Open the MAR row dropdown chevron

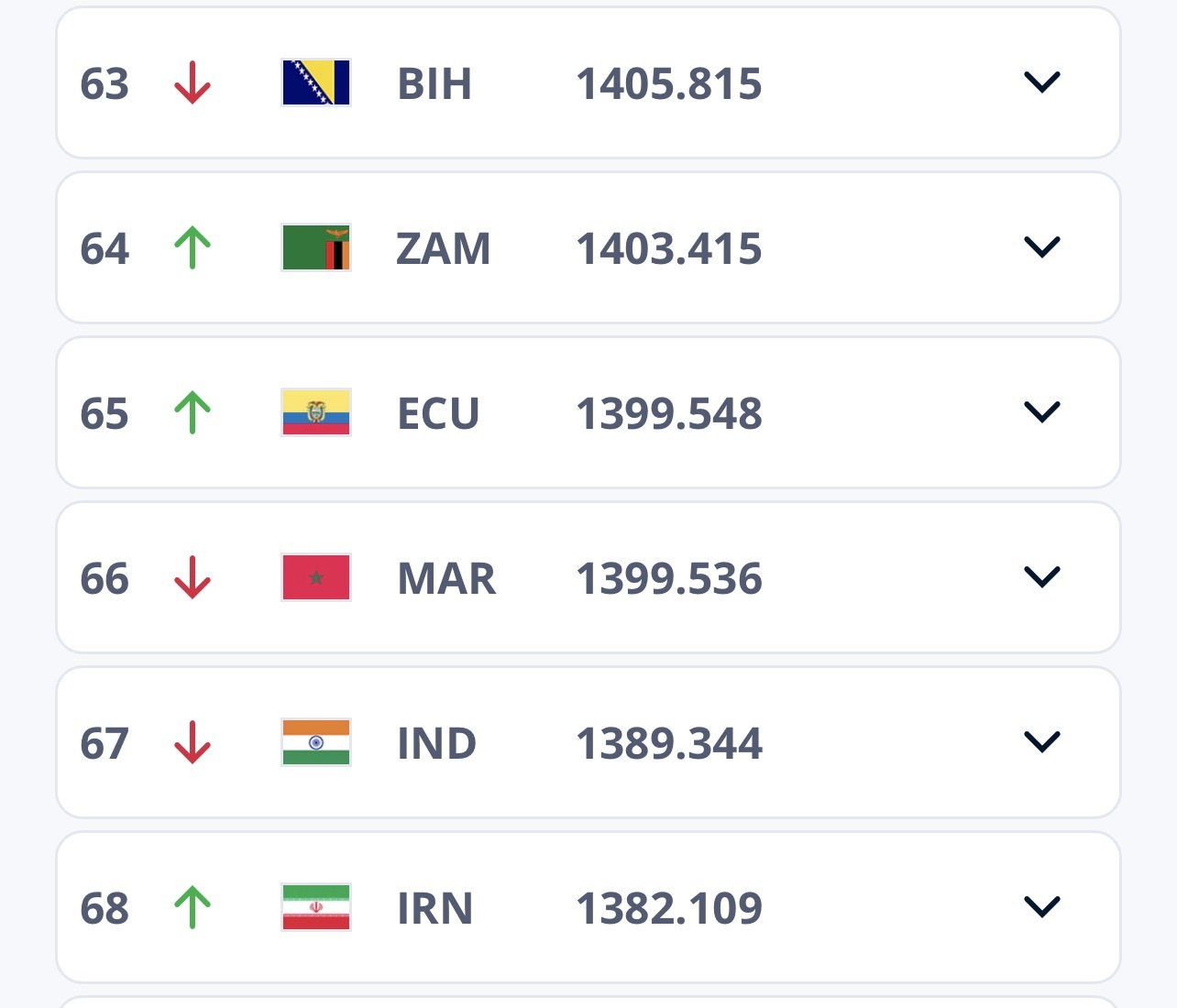[1041, 577]
